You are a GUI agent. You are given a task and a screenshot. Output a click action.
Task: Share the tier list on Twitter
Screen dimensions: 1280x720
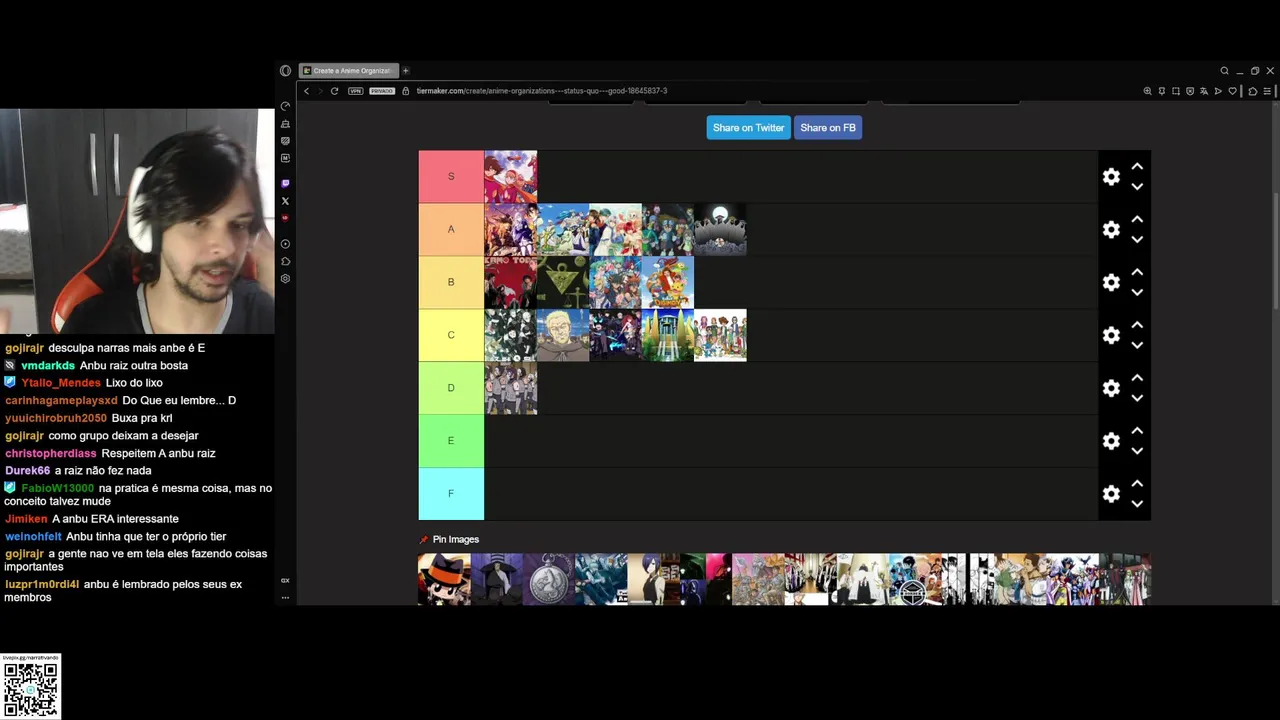point(748,128)
